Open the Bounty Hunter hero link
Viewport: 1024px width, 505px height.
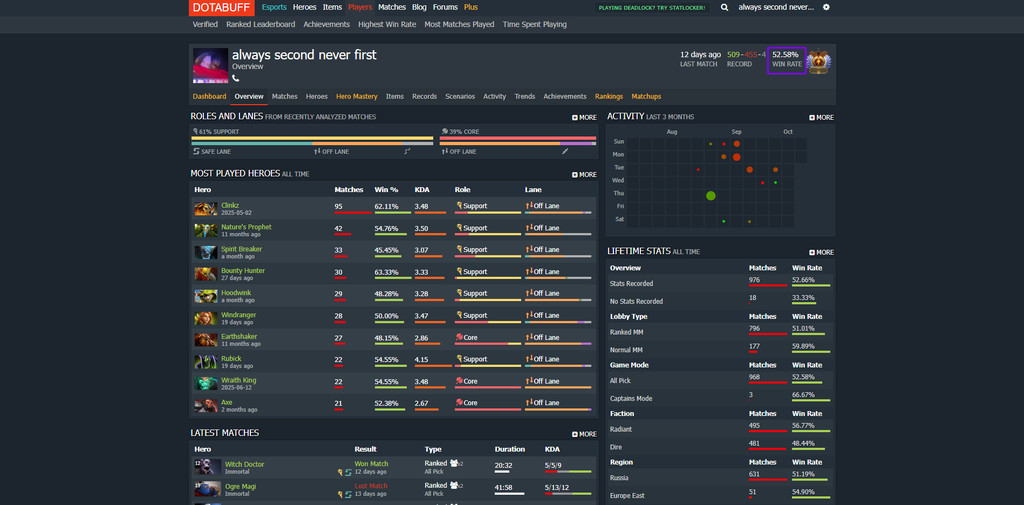243,271
